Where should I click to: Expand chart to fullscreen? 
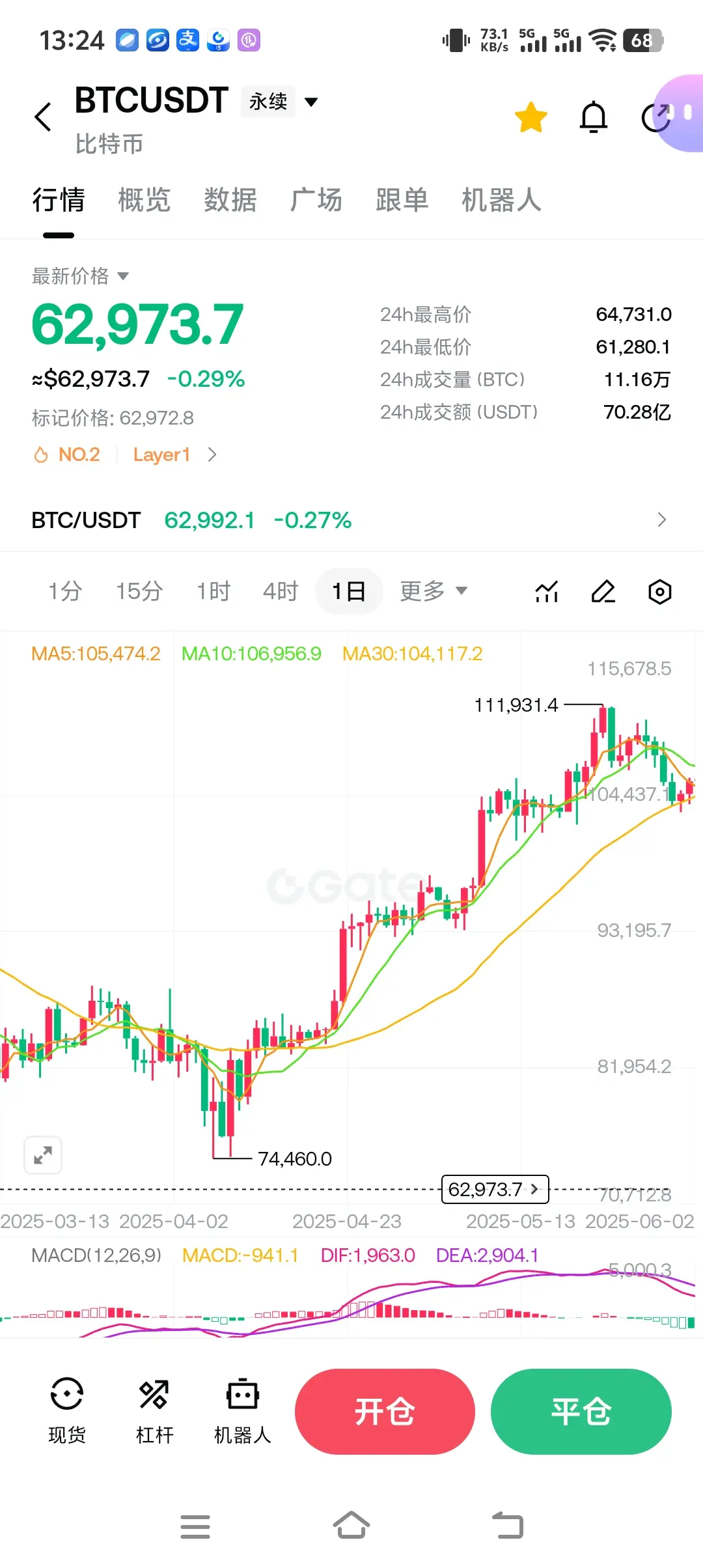(43, 1155)
